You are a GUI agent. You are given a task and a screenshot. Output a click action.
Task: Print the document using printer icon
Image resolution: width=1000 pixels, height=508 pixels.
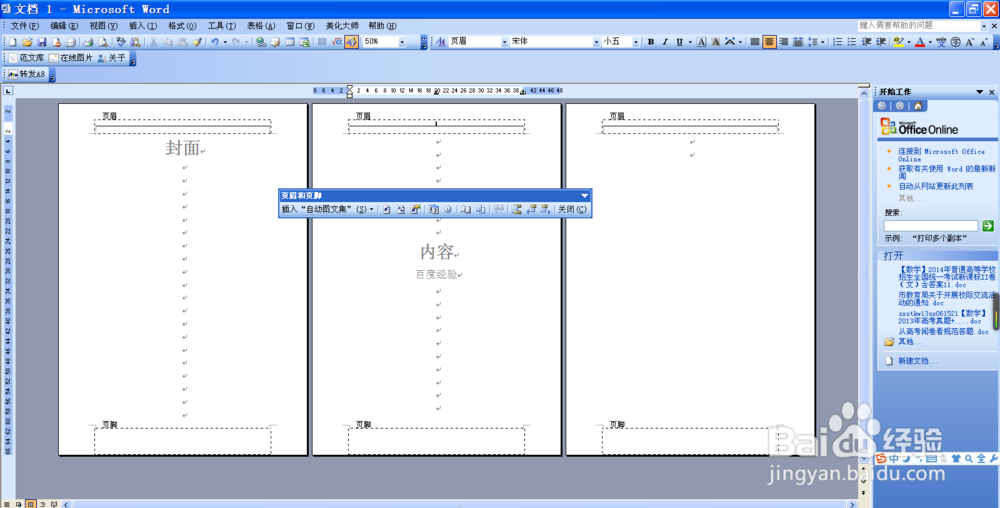88,42
